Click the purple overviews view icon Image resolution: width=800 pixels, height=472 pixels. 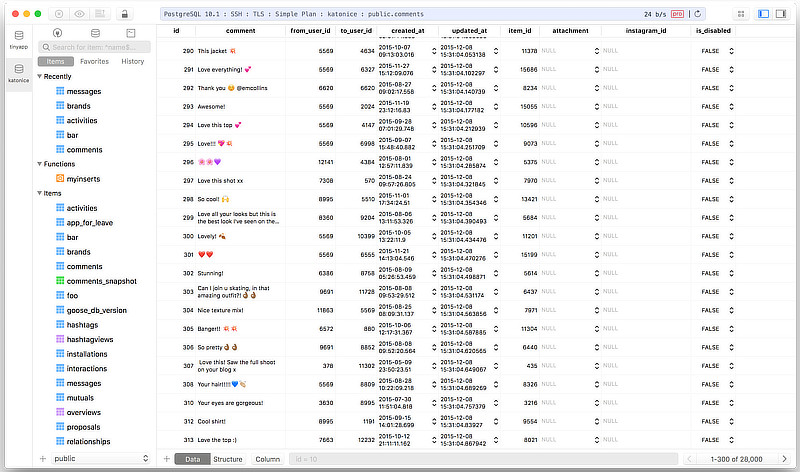[x=60, y=412]
